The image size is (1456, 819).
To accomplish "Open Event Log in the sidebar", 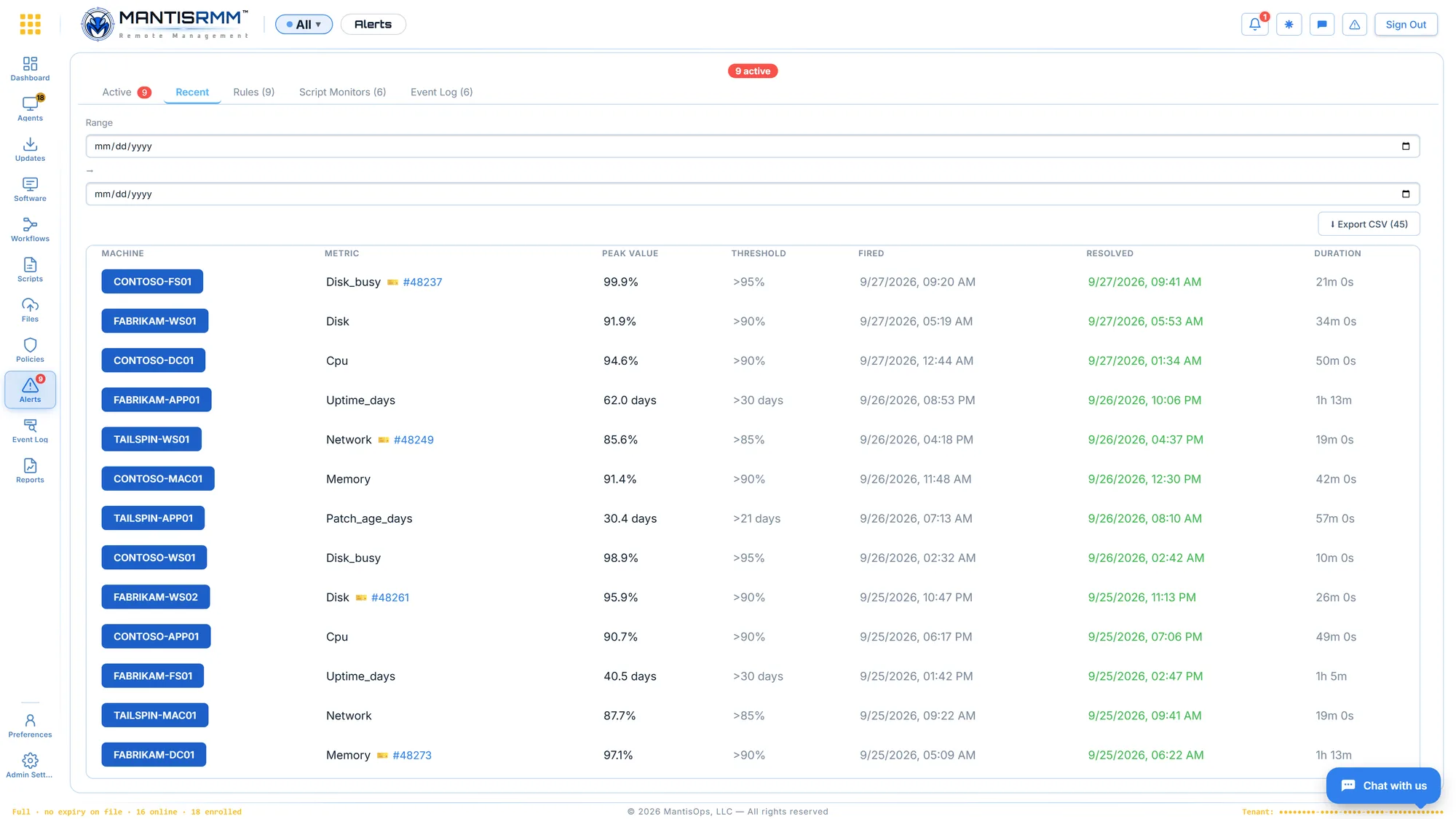I will point(30,430).
